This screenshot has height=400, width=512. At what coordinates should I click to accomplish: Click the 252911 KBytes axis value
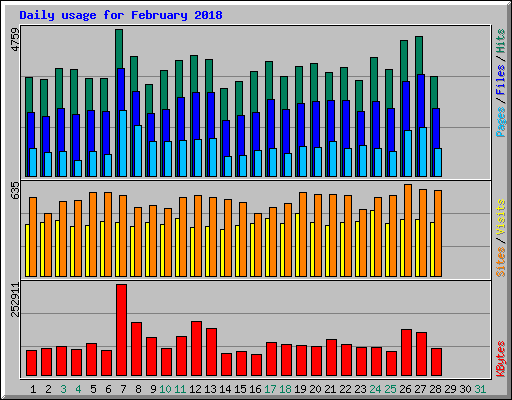[15, 299]
